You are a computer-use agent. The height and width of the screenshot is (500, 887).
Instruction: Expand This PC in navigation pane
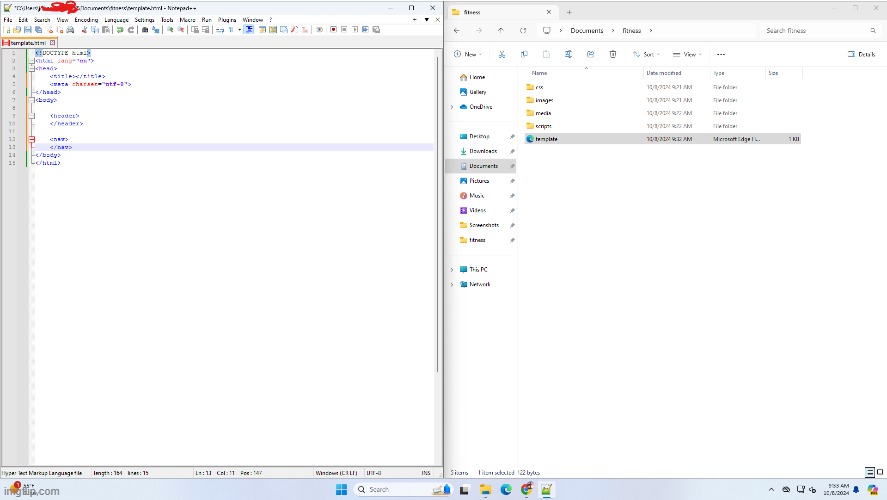[452, 270]
